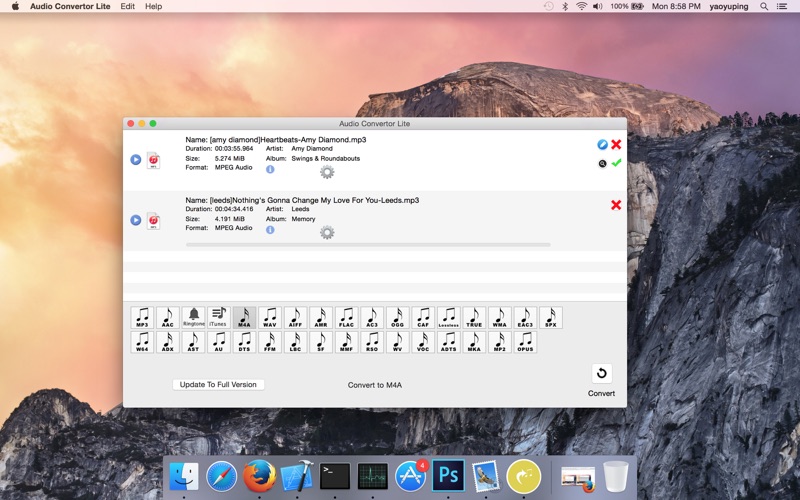
Task: Choose the MMF format icon
Action: pyautogui.click(x=346, y=342)
